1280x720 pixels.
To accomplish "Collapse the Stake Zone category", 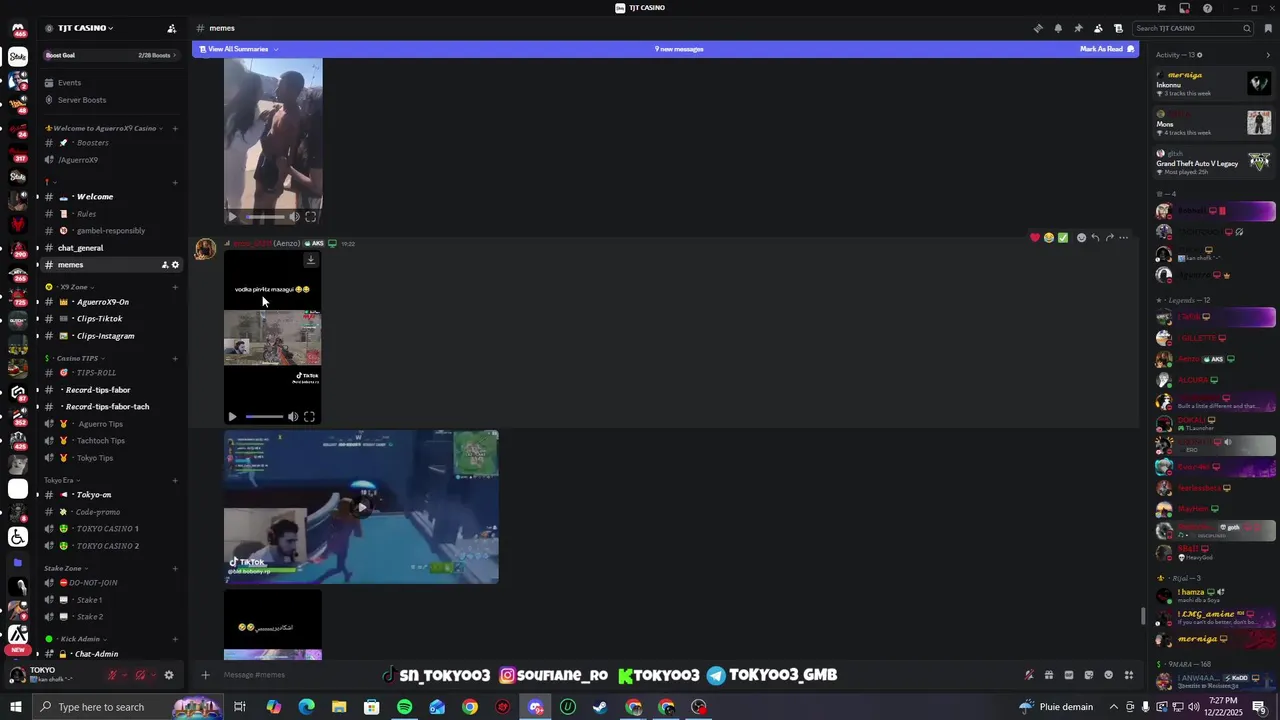I will point(67,568).
